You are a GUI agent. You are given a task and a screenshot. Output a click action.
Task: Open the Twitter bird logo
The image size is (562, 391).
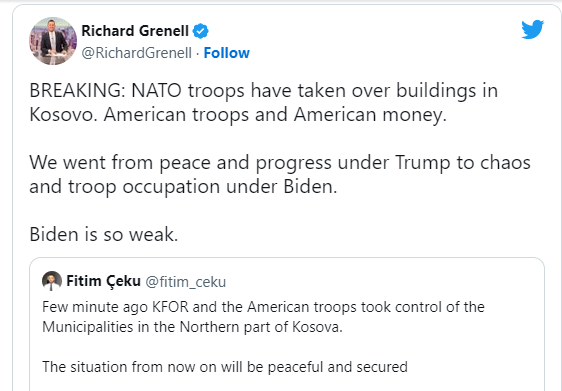pyautogui.click(x=533, y=29)
